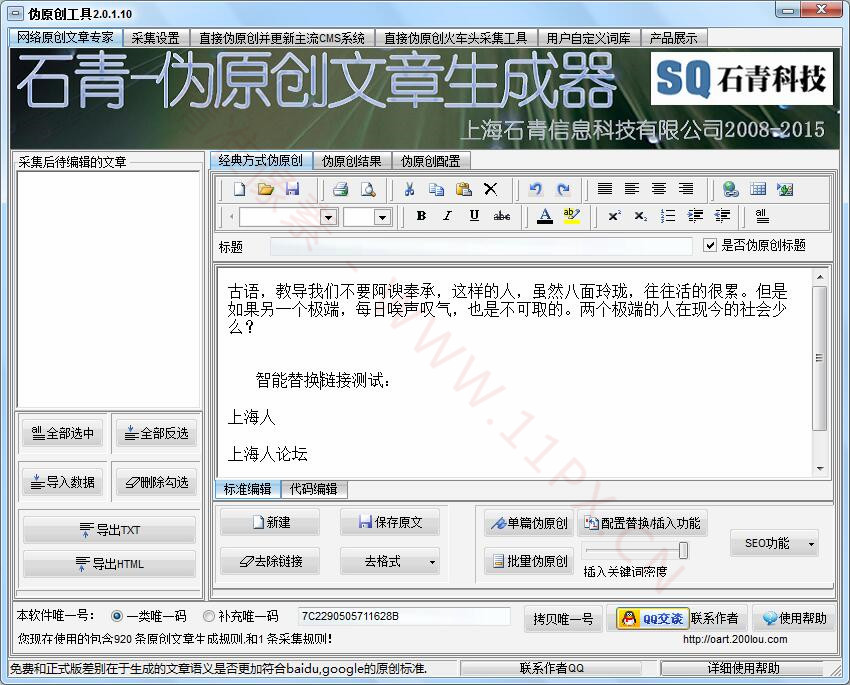Viewport: 850px width, 685px height.
Task: Align text right
Action: pos(686,189)
